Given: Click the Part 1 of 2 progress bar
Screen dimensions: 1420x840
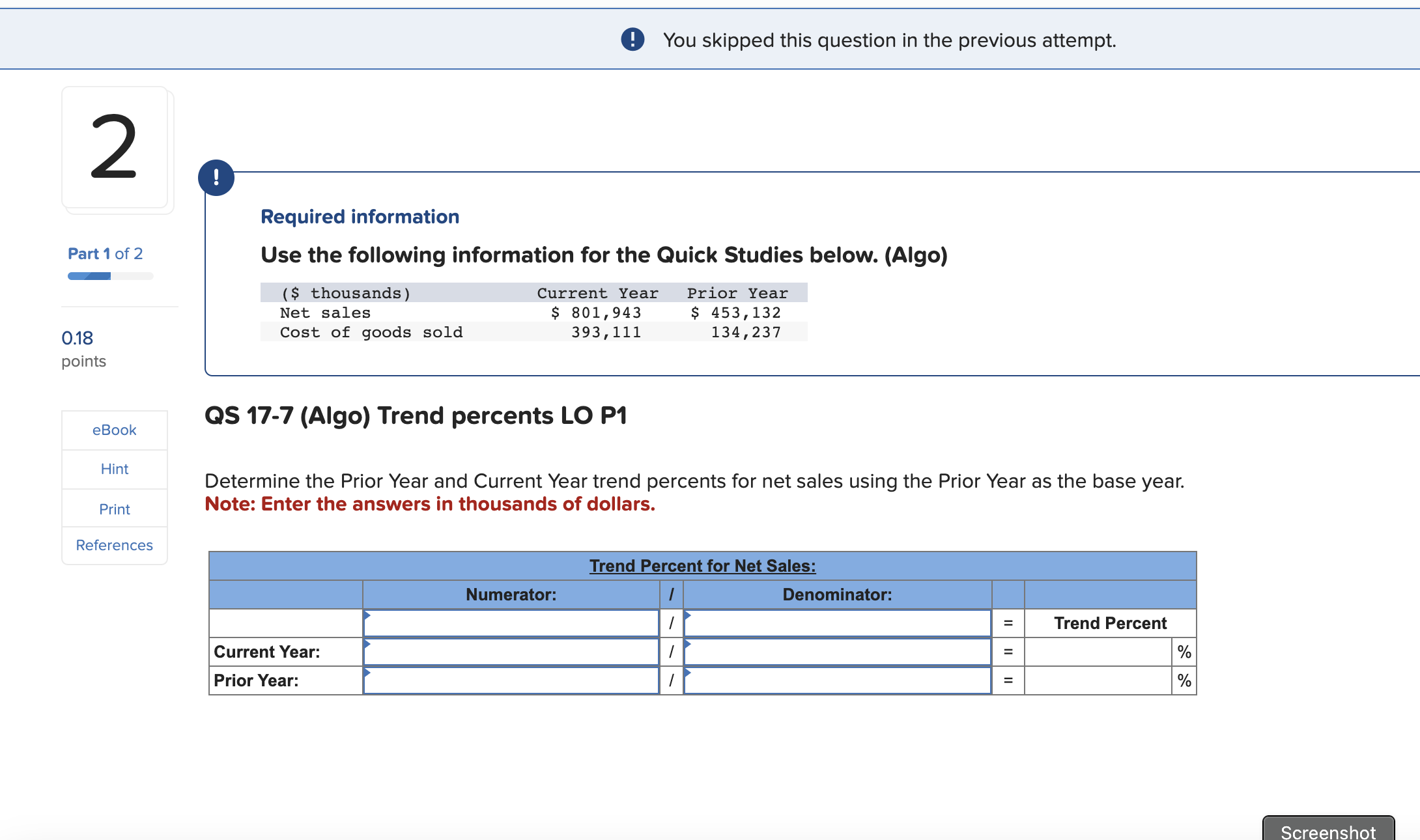Looking at the screenshot, I should 110,276.
